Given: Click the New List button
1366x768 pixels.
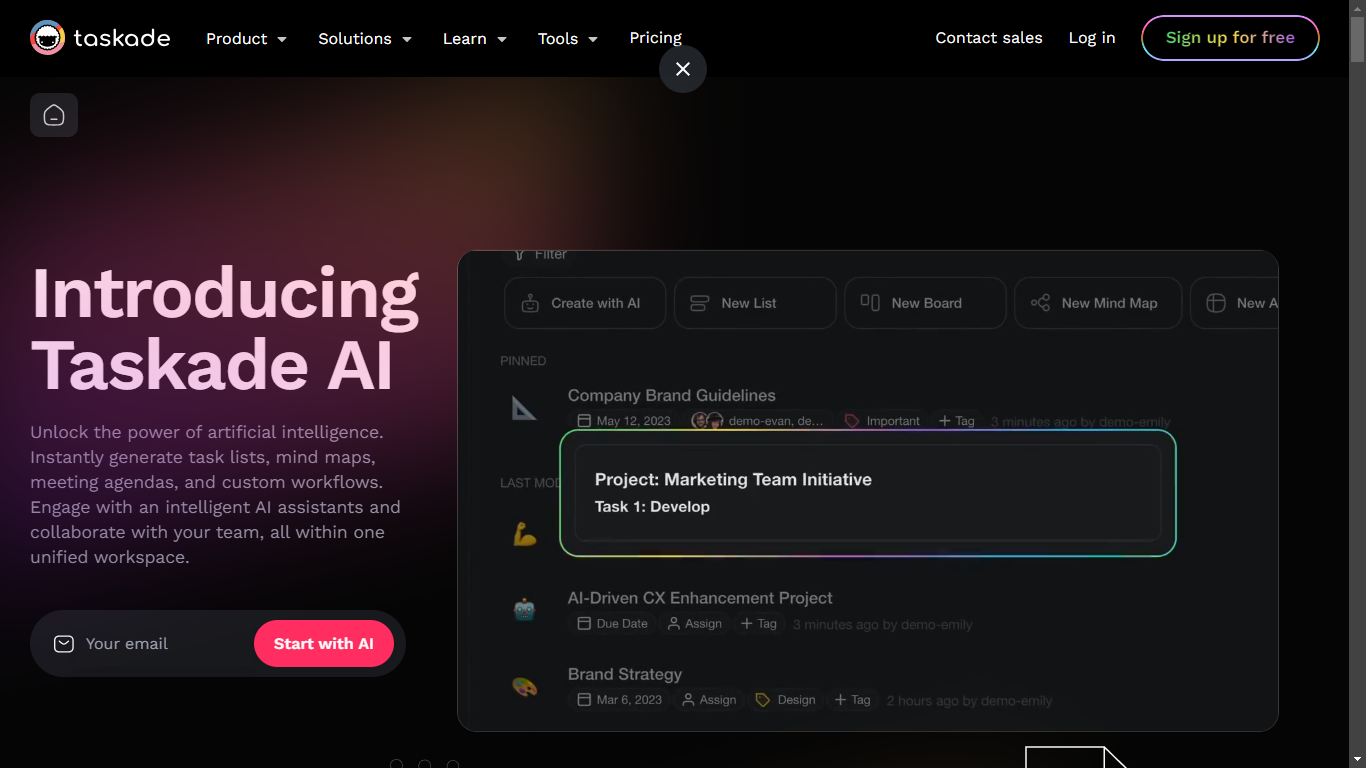Looking at the screenshot, I should point(755,303).
